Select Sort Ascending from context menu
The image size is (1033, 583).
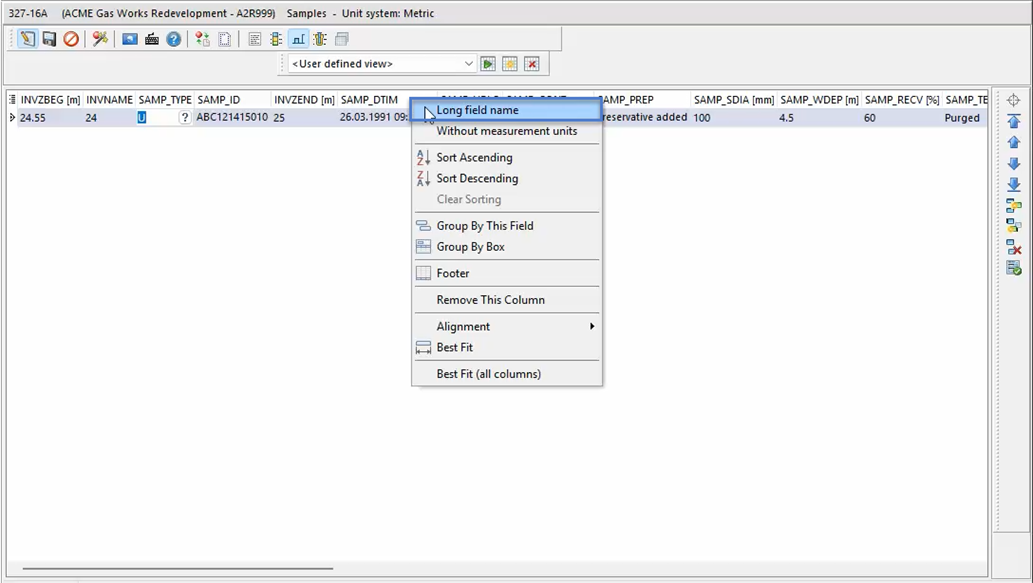coord(474,157)
